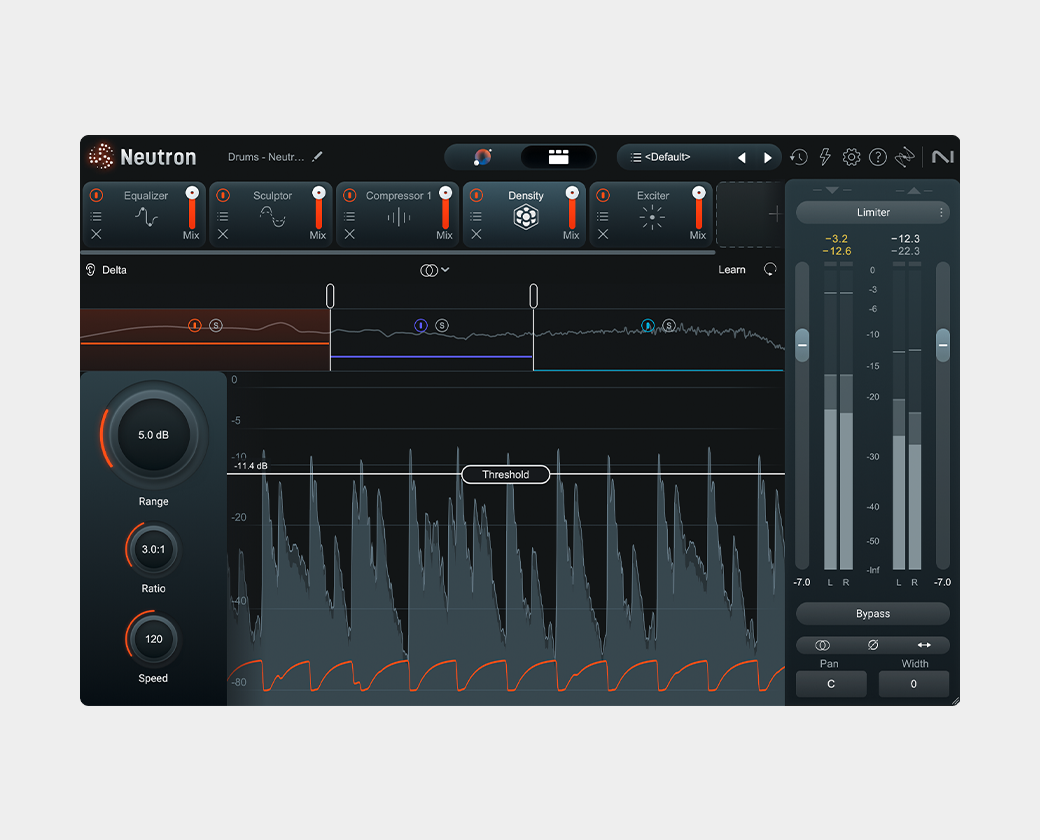Click the Ratio knob showing 3.0:1

[x=153, y=549]
